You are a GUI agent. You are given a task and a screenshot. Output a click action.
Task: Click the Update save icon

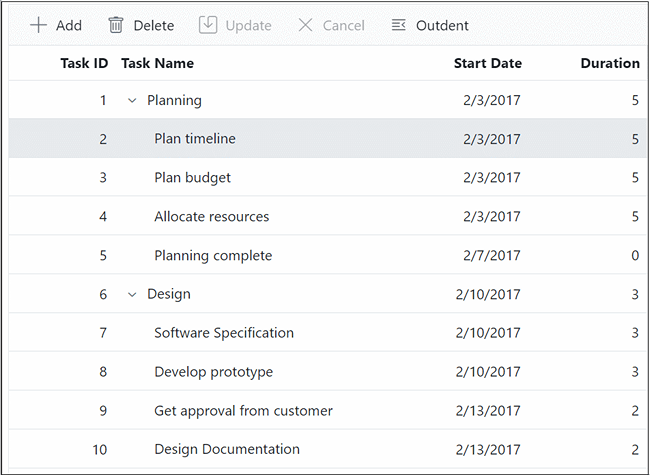pyautogui.click(x=208, y=25)
